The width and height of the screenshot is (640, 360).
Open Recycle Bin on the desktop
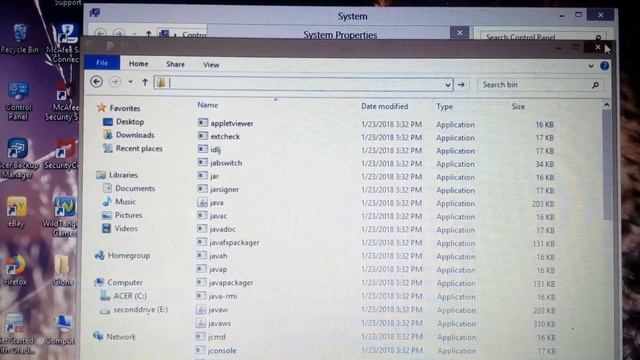(x=20, y=39)
